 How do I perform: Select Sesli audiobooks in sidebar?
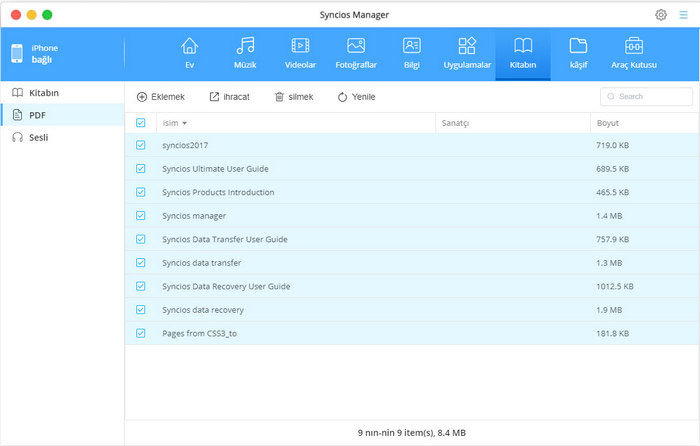pos(62,138)
